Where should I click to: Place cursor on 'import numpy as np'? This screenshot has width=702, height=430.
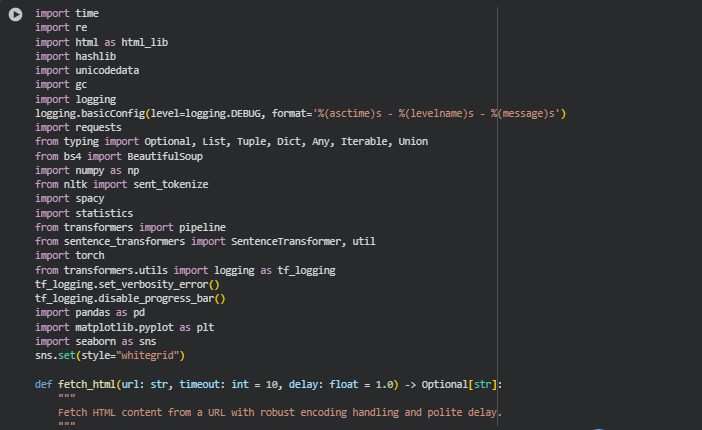click(x=87, y=171)
